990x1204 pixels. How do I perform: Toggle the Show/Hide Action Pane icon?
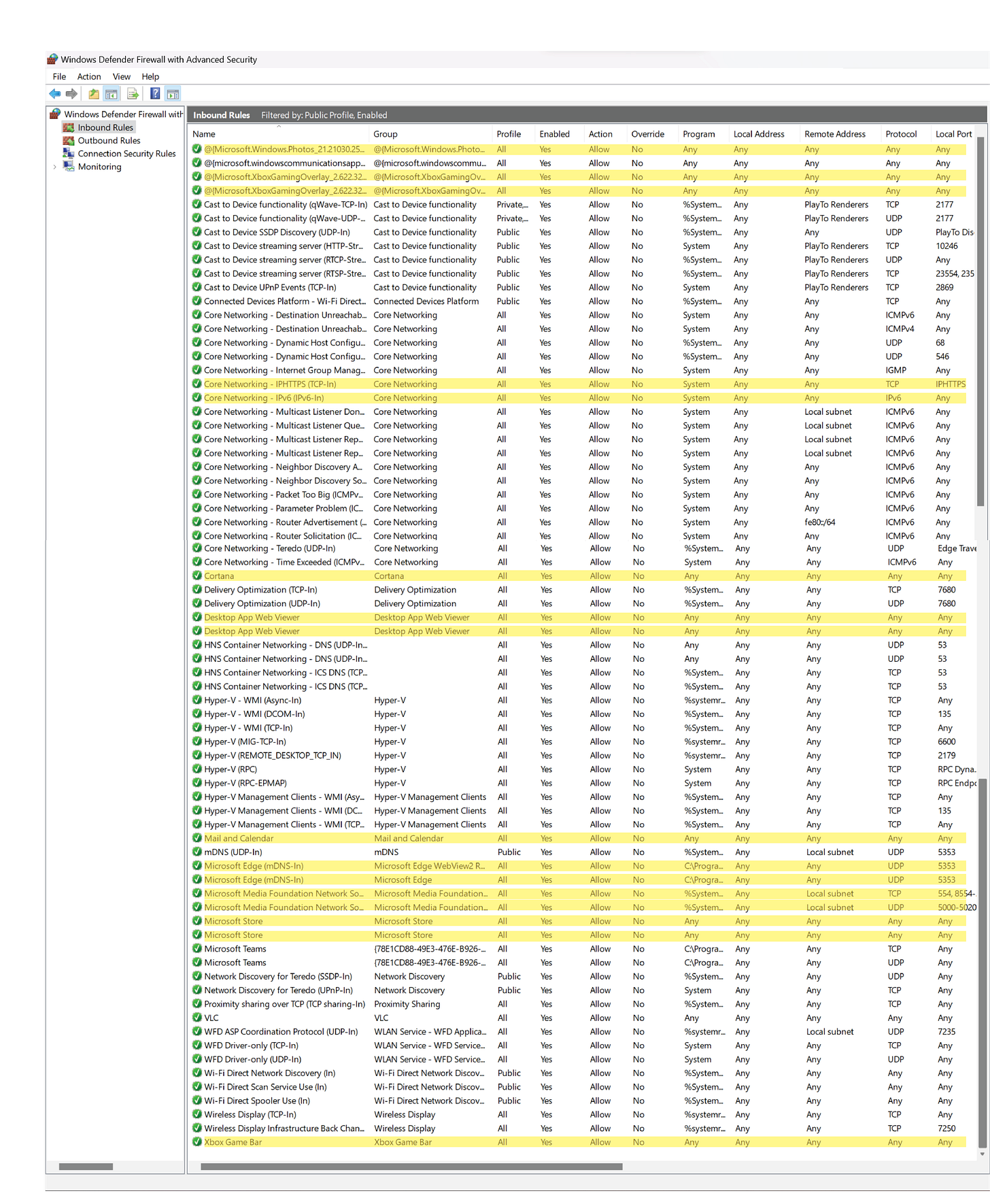tap(173, 94)
